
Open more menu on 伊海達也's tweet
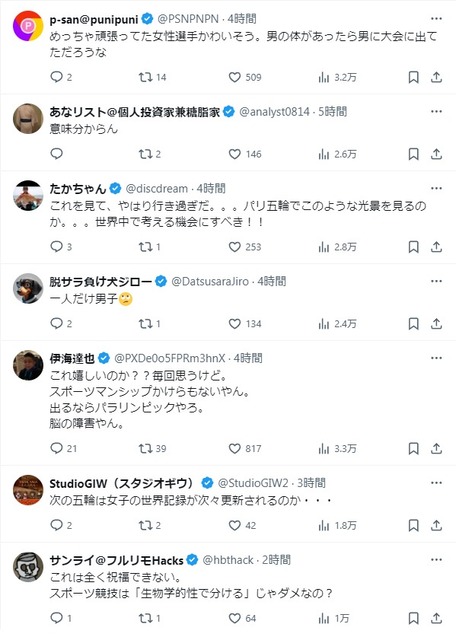[x=436, y=358]
